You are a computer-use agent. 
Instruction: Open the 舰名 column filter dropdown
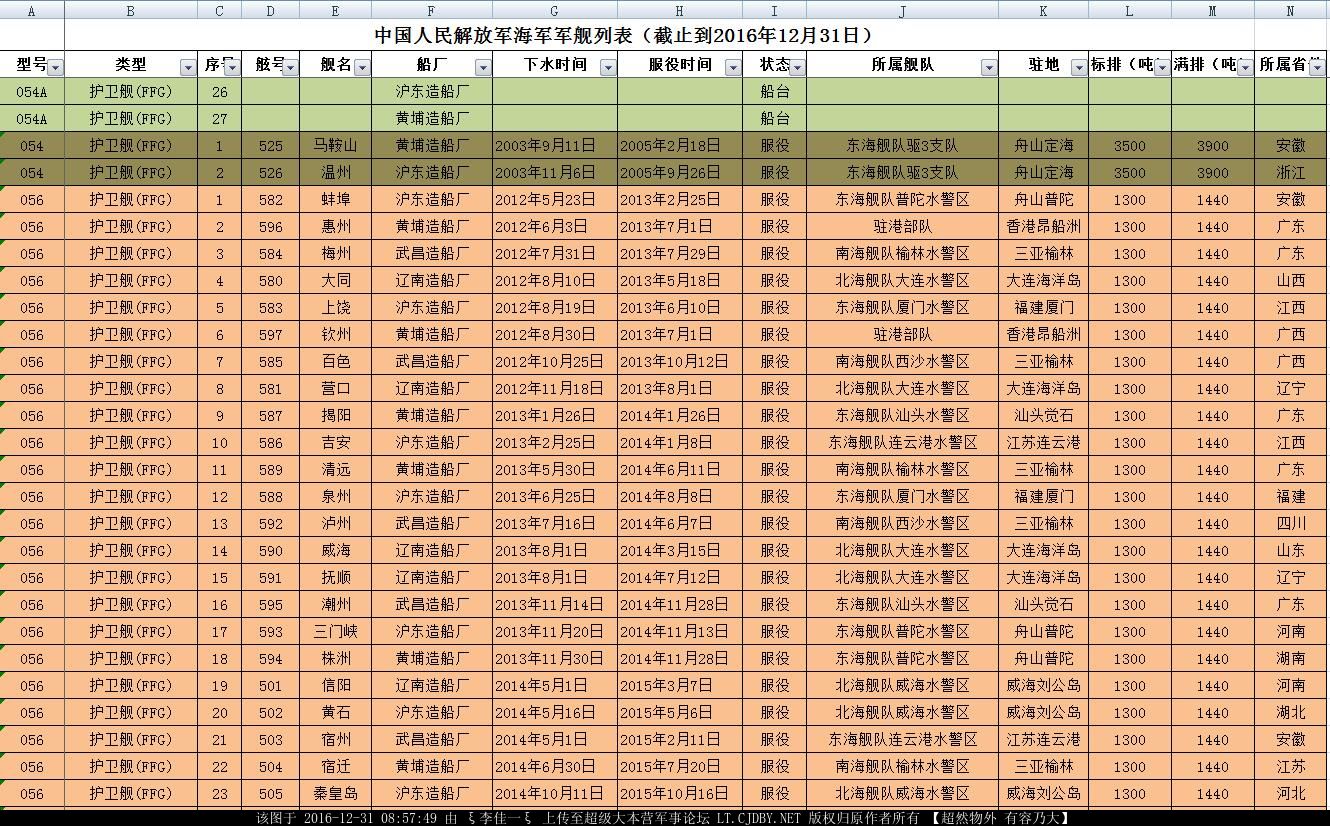pyautogui.click(x=362, y=68)
